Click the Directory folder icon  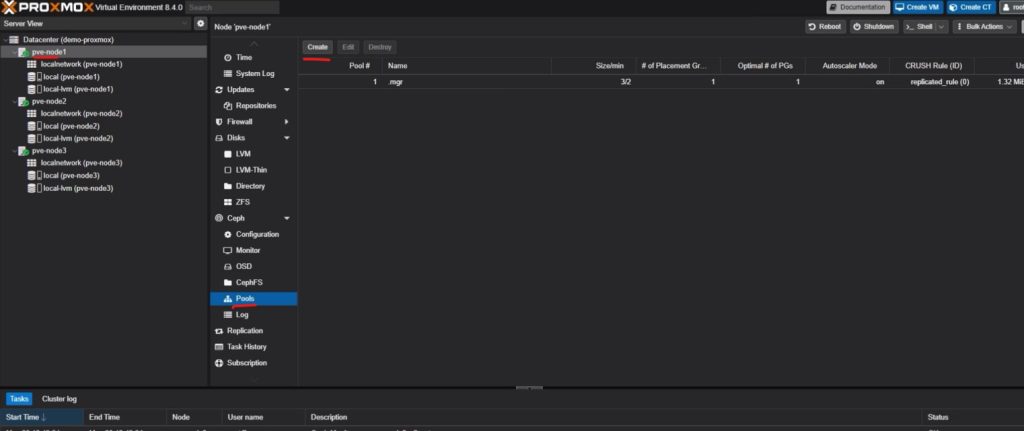[228, 186]
